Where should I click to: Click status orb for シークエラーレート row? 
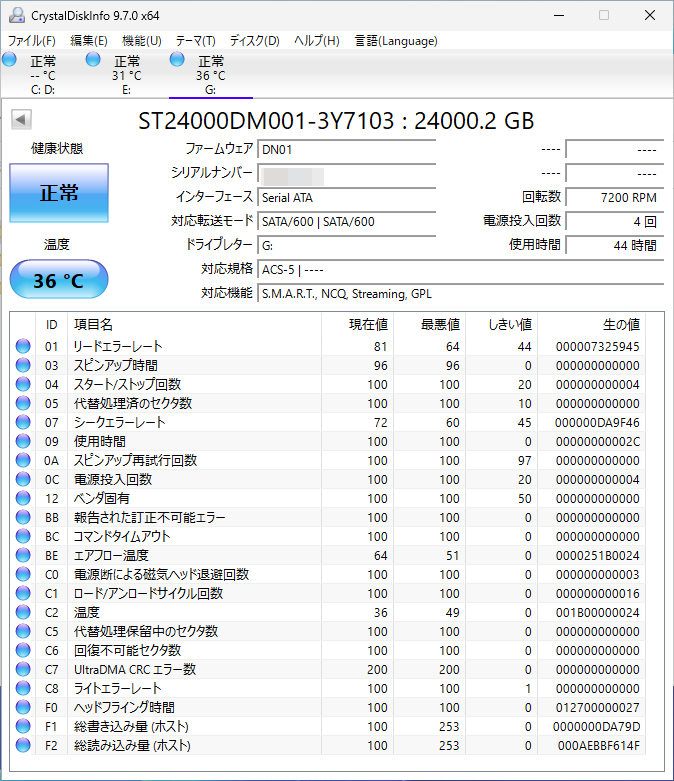[23, 422]
